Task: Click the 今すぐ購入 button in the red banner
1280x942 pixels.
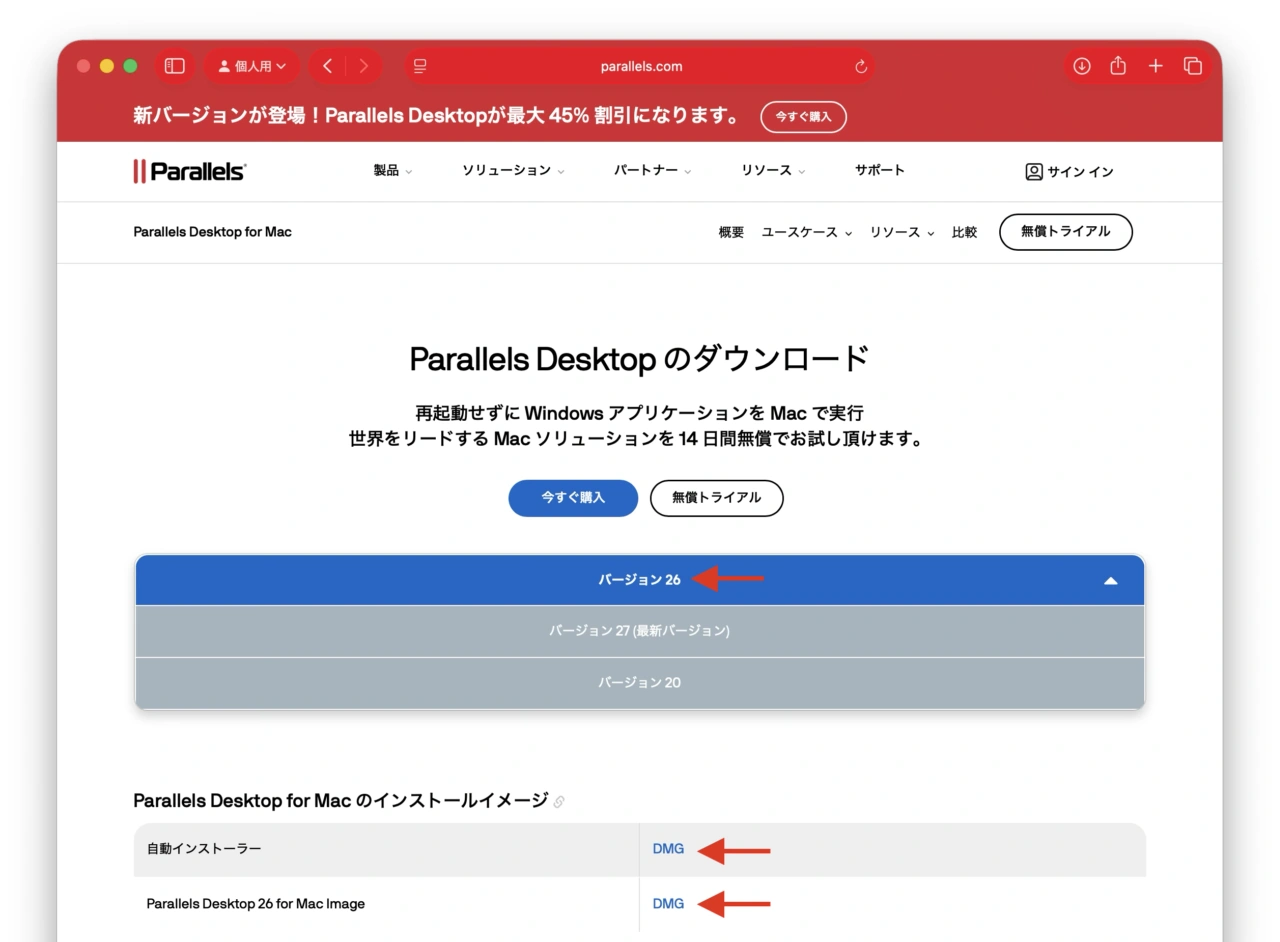Action: point(803,117)
